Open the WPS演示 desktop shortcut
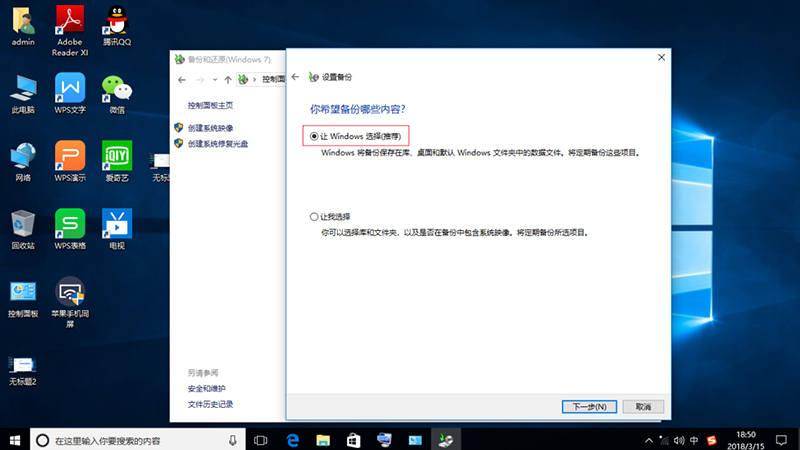 (x=70, y=161)
